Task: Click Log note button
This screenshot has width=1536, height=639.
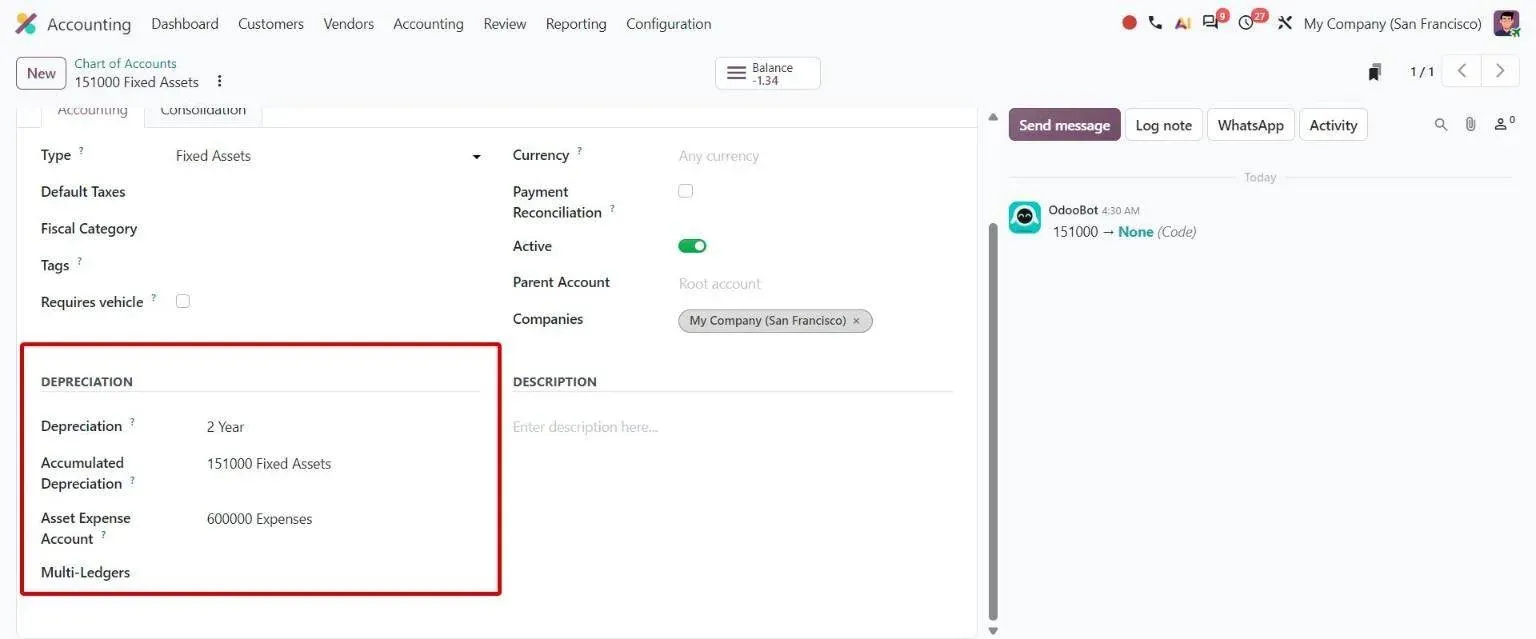Action: [1164, 125]
